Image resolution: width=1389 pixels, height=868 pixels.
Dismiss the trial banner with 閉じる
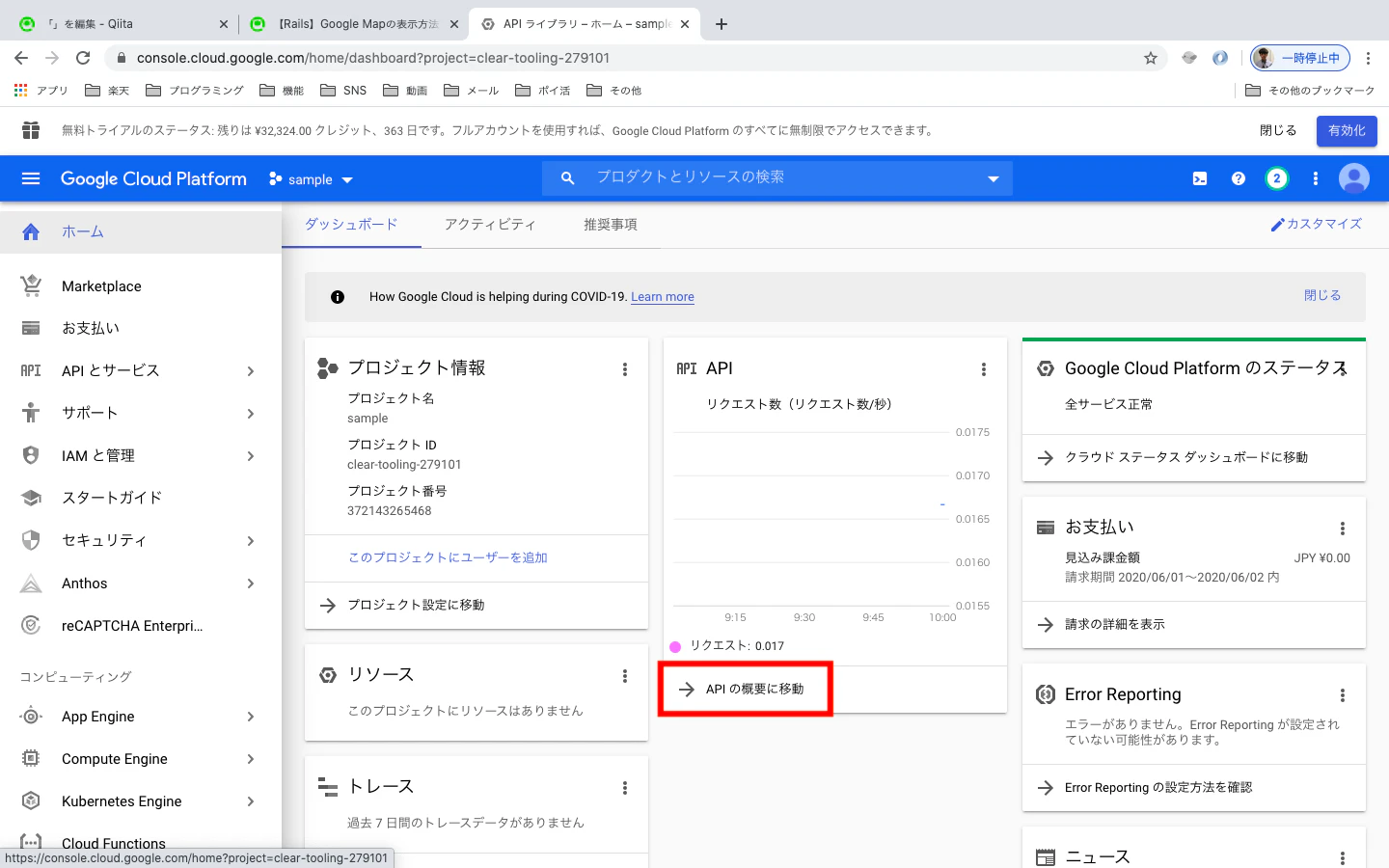[x=1278, y=130]
